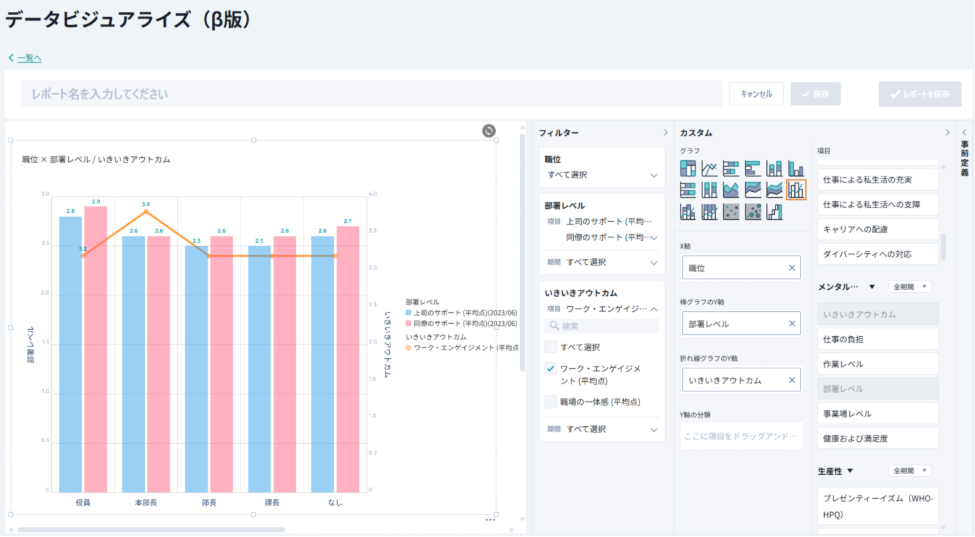
Task: Click the 上司のサポート legend entry in chart
Action: 461,313
